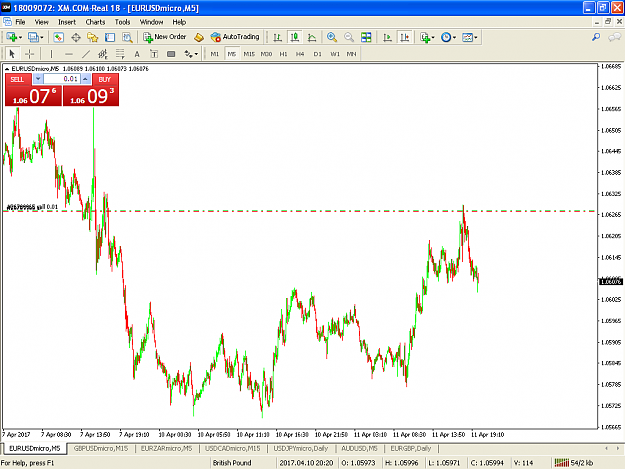Viewport: 625px width, 469px height.
Task: Click the 0.01 volume input field
Action: pos(62,79)
